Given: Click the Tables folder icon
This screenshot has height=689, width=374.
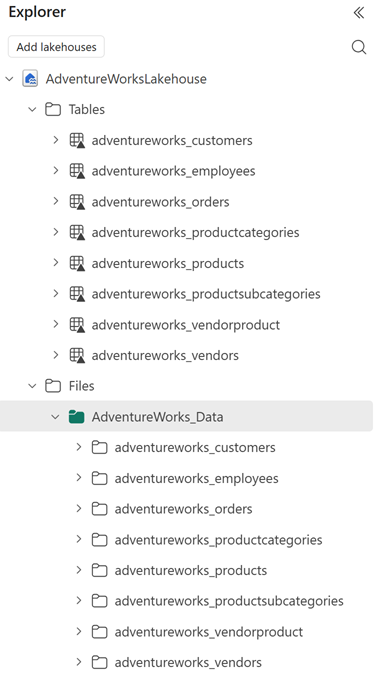Looking at the screenshot, I should (53, 109).
